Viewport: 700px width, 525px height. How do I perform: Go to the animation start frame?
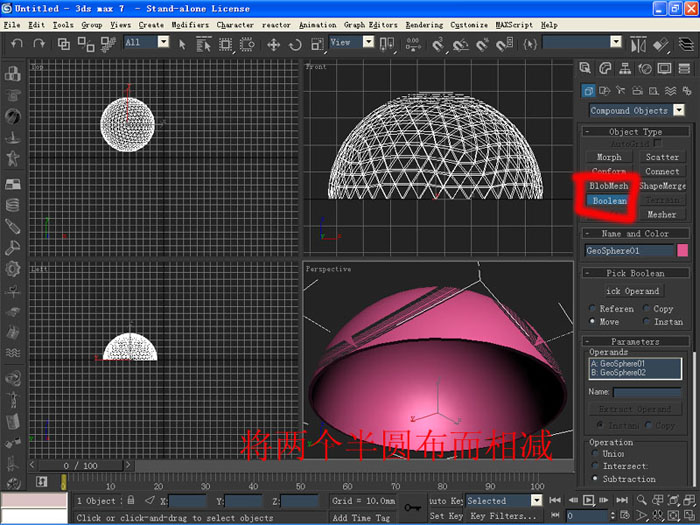click(555, 500)
